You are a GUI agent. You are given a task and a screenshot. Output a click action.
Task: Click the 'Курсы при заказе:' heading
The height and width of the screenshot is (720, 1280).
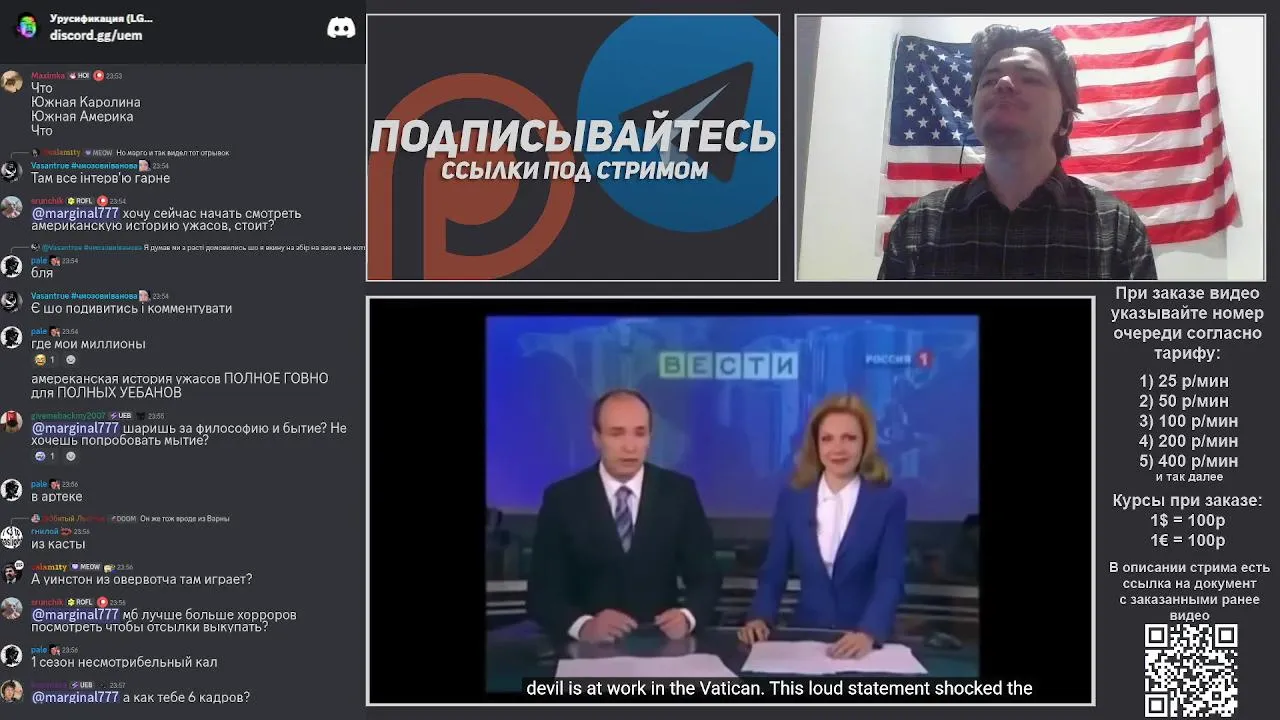[1187, 500]
